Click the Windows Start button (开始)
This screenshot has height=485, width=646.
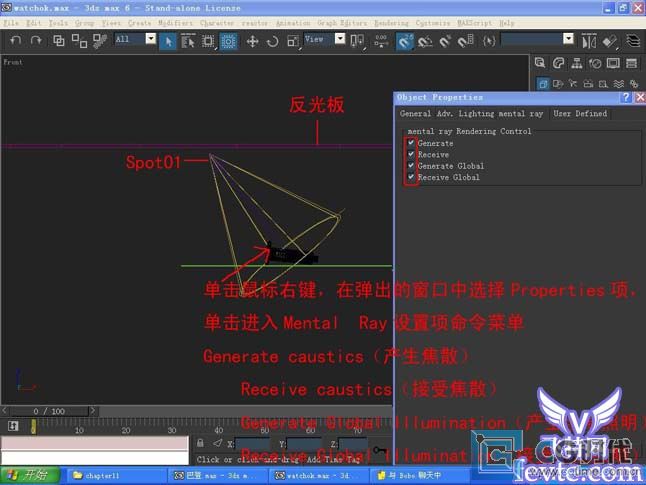30,475
